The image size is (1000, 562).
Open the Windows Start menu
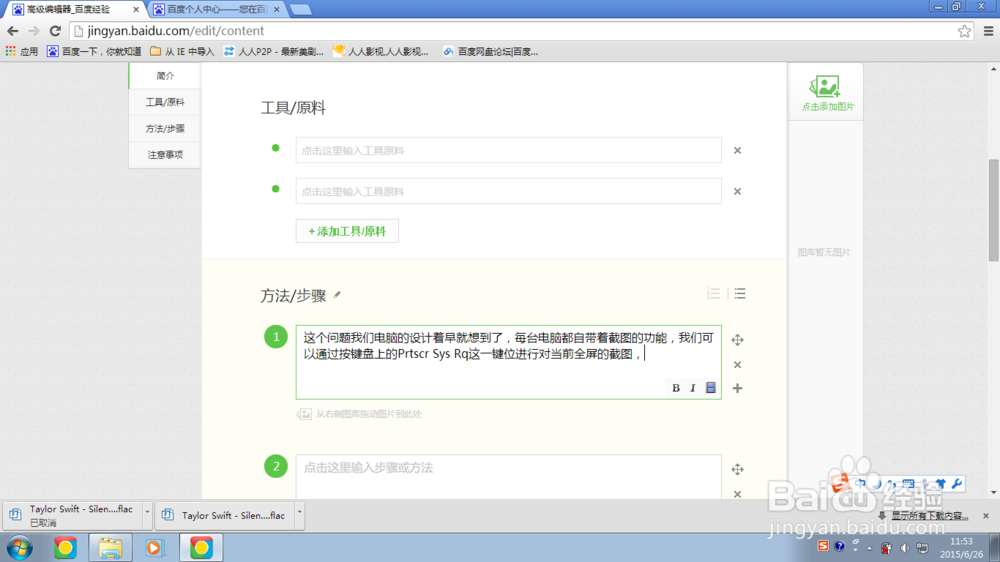[x=20, y=548]
